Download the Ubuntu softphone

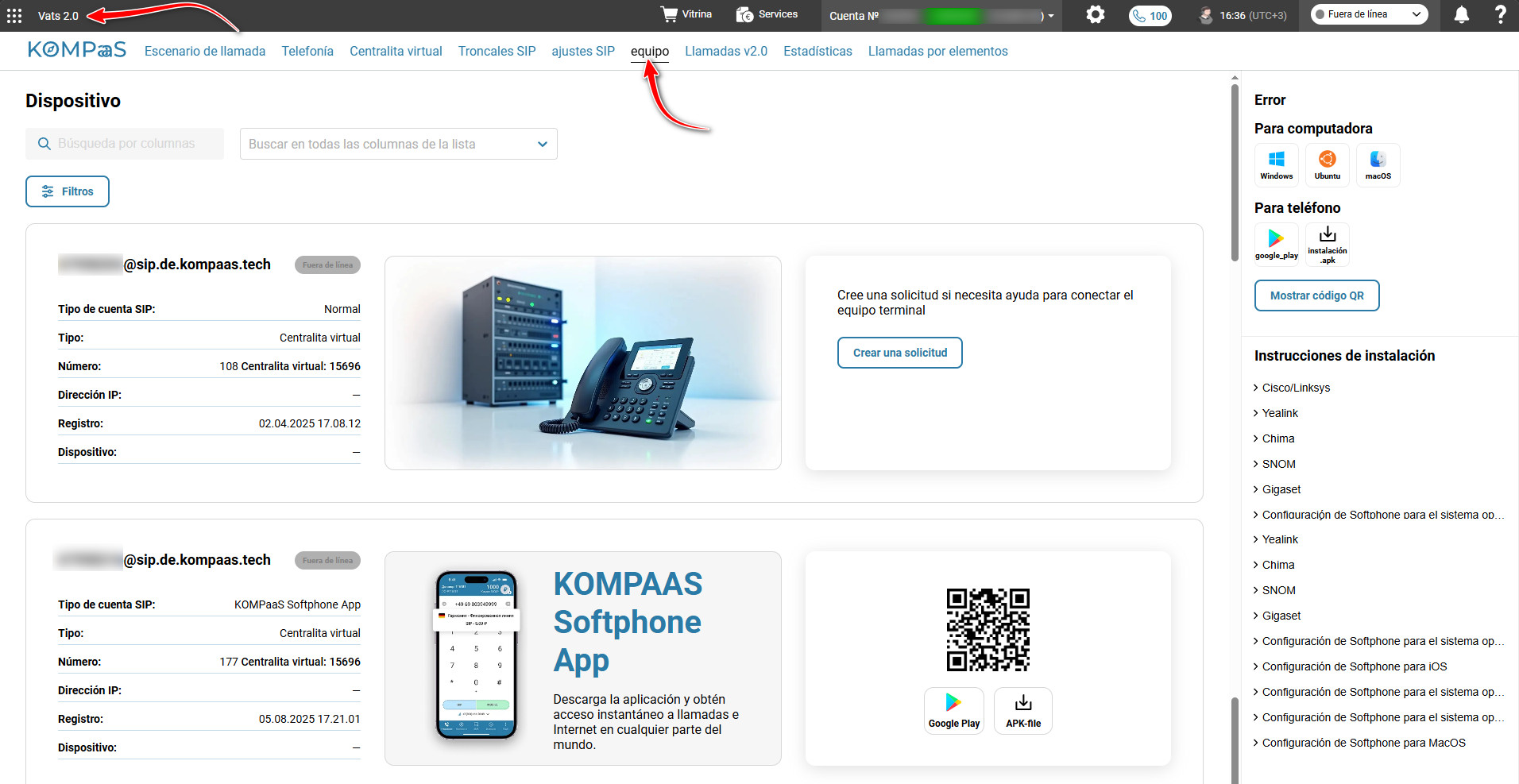click(1327, 165)
